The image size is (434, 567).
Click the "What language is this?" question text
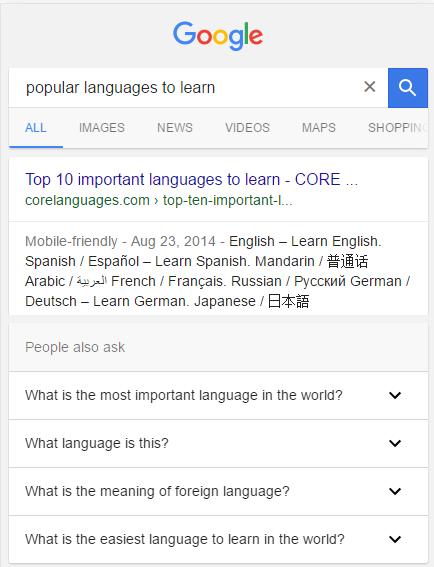97,443
